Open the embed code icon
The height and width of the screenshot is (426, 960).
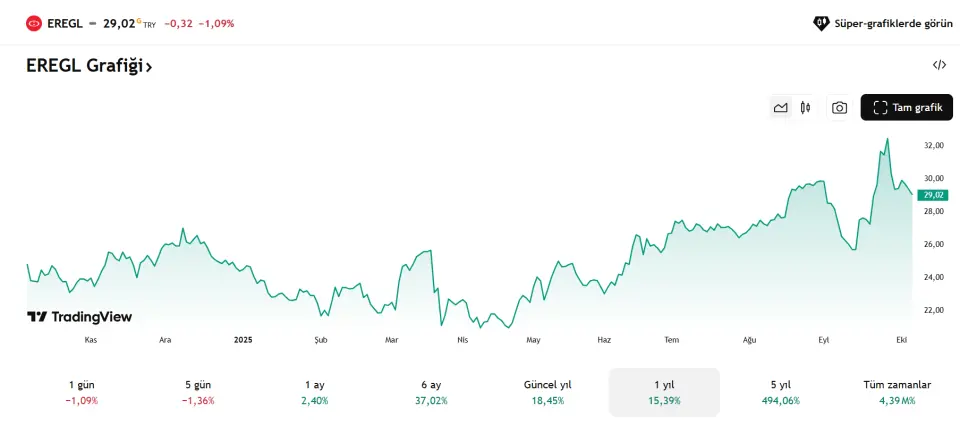pos(939,65)
